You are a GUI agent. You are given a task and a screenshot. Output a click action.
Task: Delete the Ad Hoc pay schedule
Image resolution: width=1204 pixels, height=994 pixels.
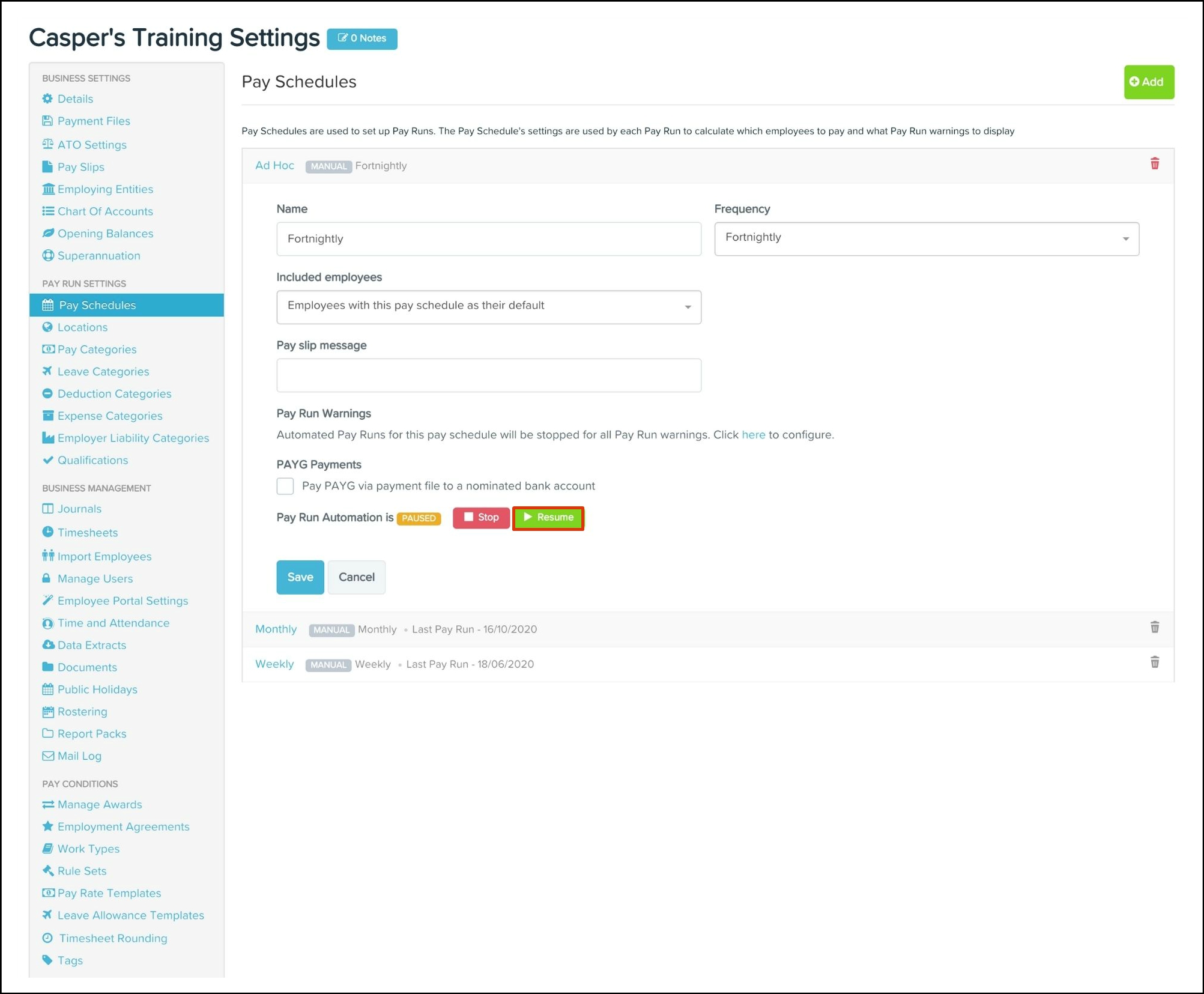click(1154, 164)
